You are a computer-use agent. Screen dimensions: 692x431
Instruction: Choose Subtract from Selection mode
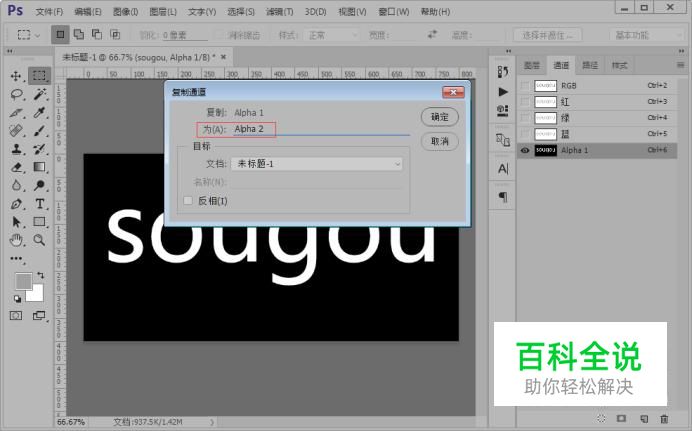click(x=97, y=34)
